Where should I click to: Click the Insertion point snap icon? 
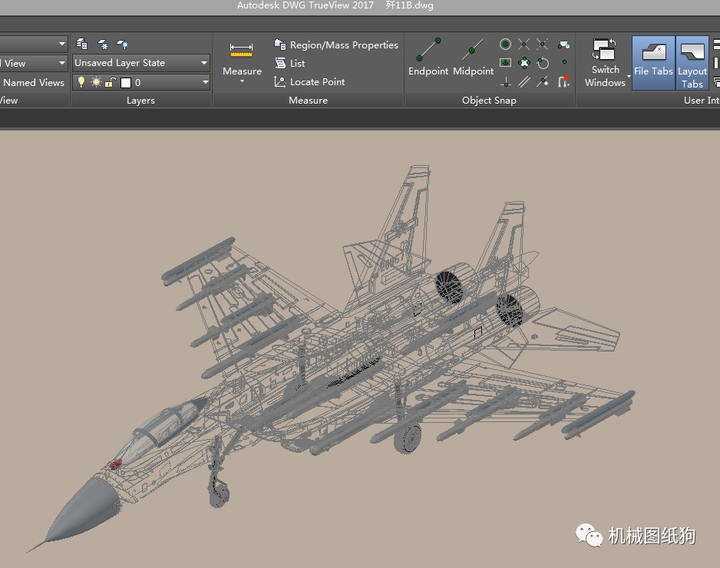(505, 63)
